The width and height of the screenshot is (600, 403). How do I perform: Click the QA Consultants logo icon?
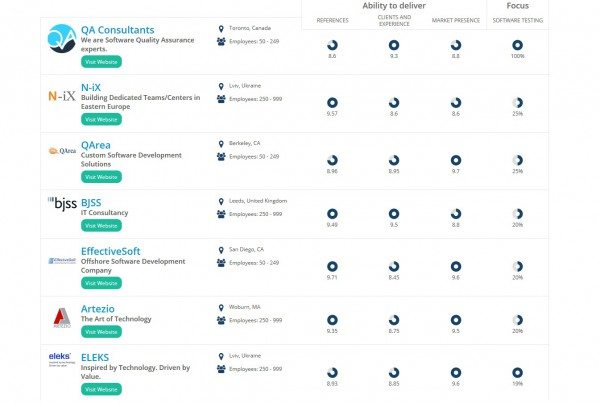point(62,38)
